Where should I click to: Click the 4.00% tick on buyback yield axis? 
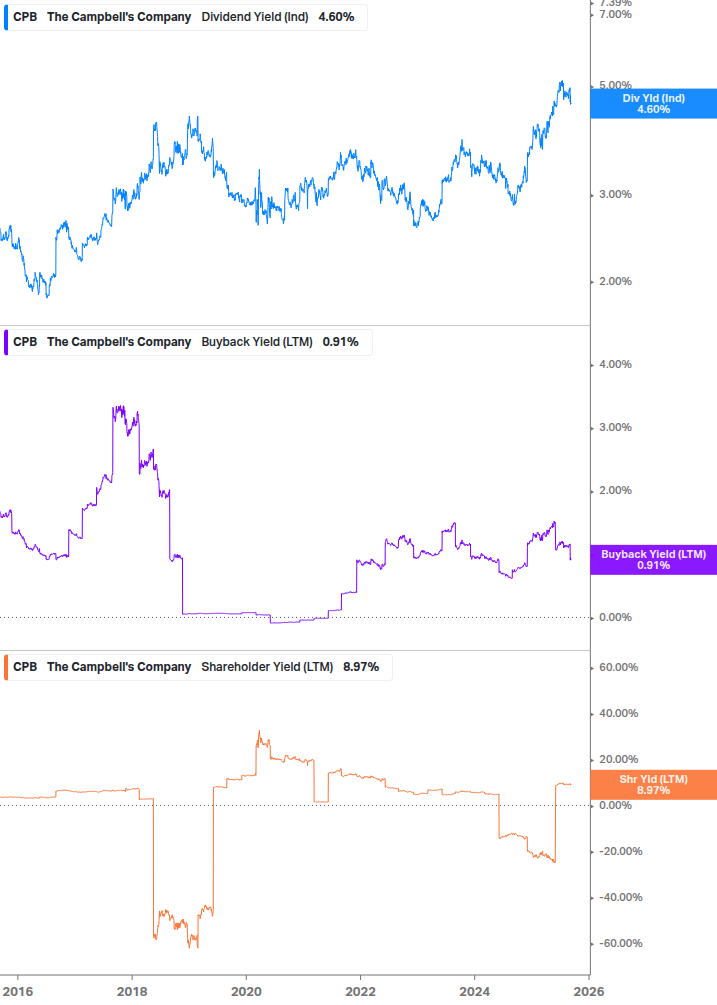[x=615, y=364]
